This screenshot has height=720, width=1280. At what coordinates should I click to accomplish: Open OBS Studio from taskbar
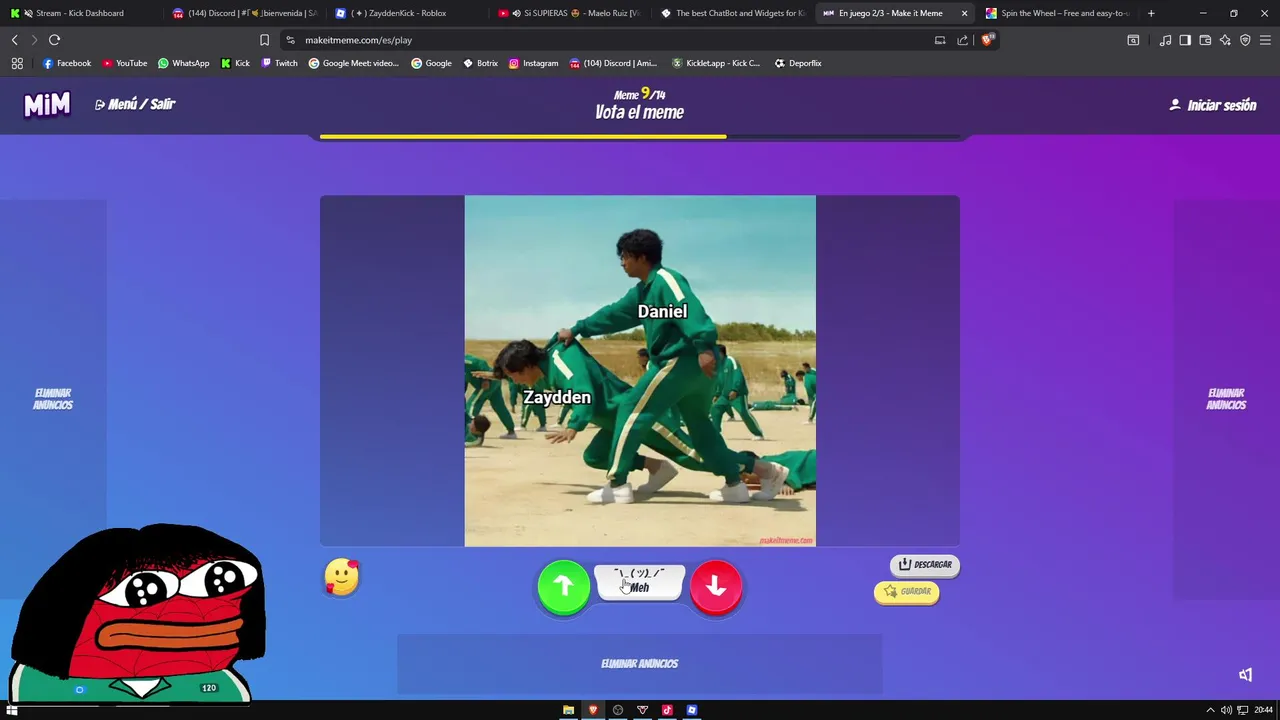click(x=618, y=710)
